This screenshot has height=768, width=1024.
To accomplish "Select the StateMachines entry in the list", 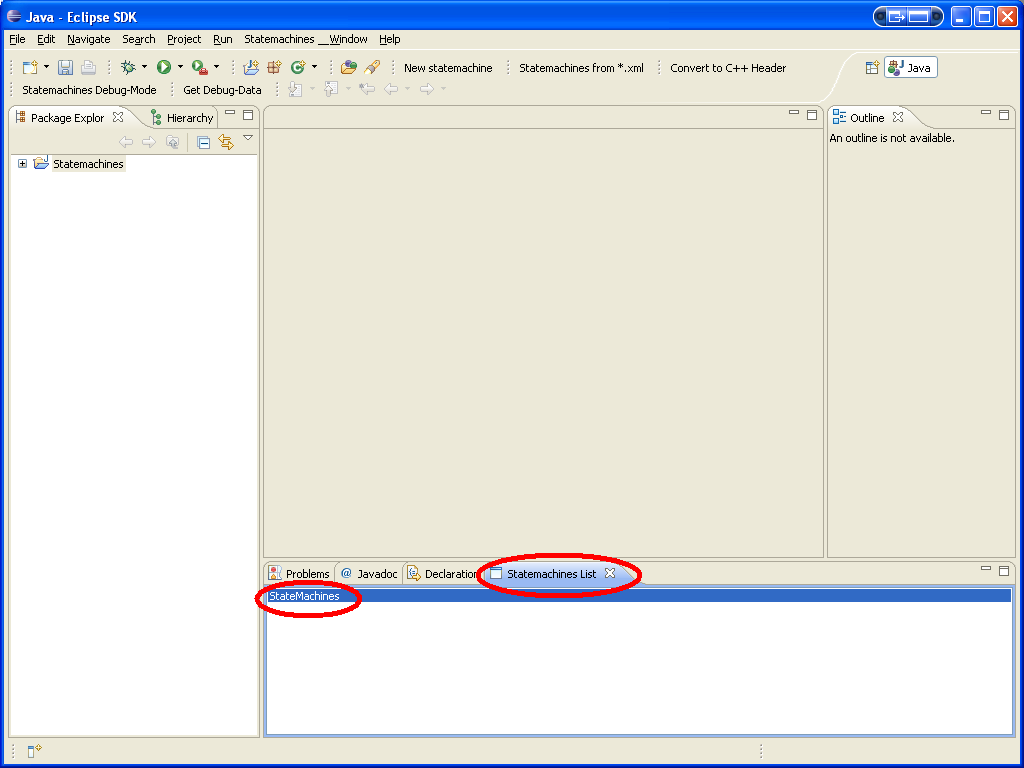I will pos(639,596).
